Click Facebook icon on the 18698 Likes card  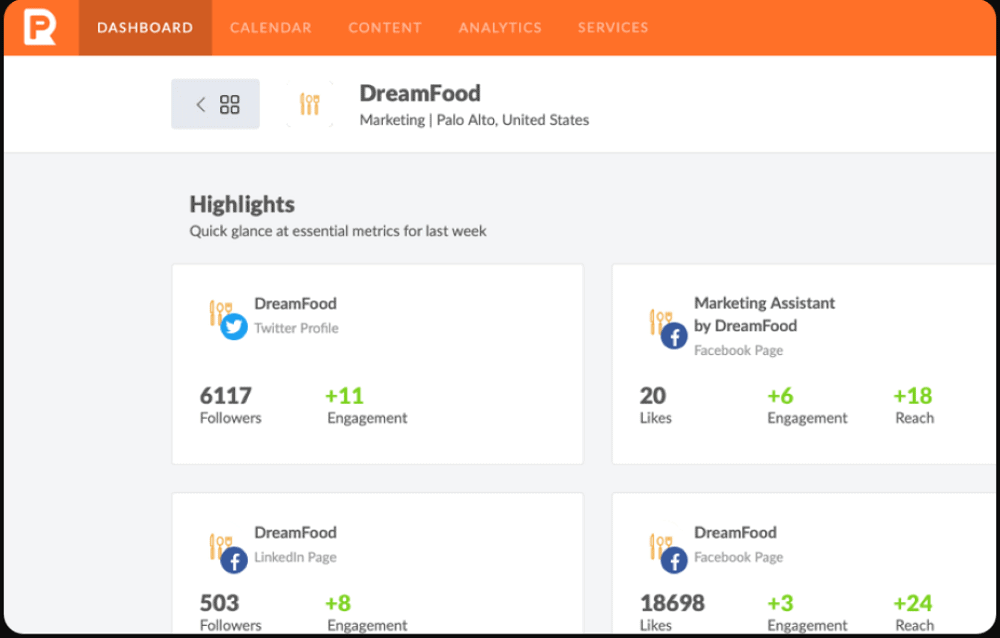coord(674,560)
